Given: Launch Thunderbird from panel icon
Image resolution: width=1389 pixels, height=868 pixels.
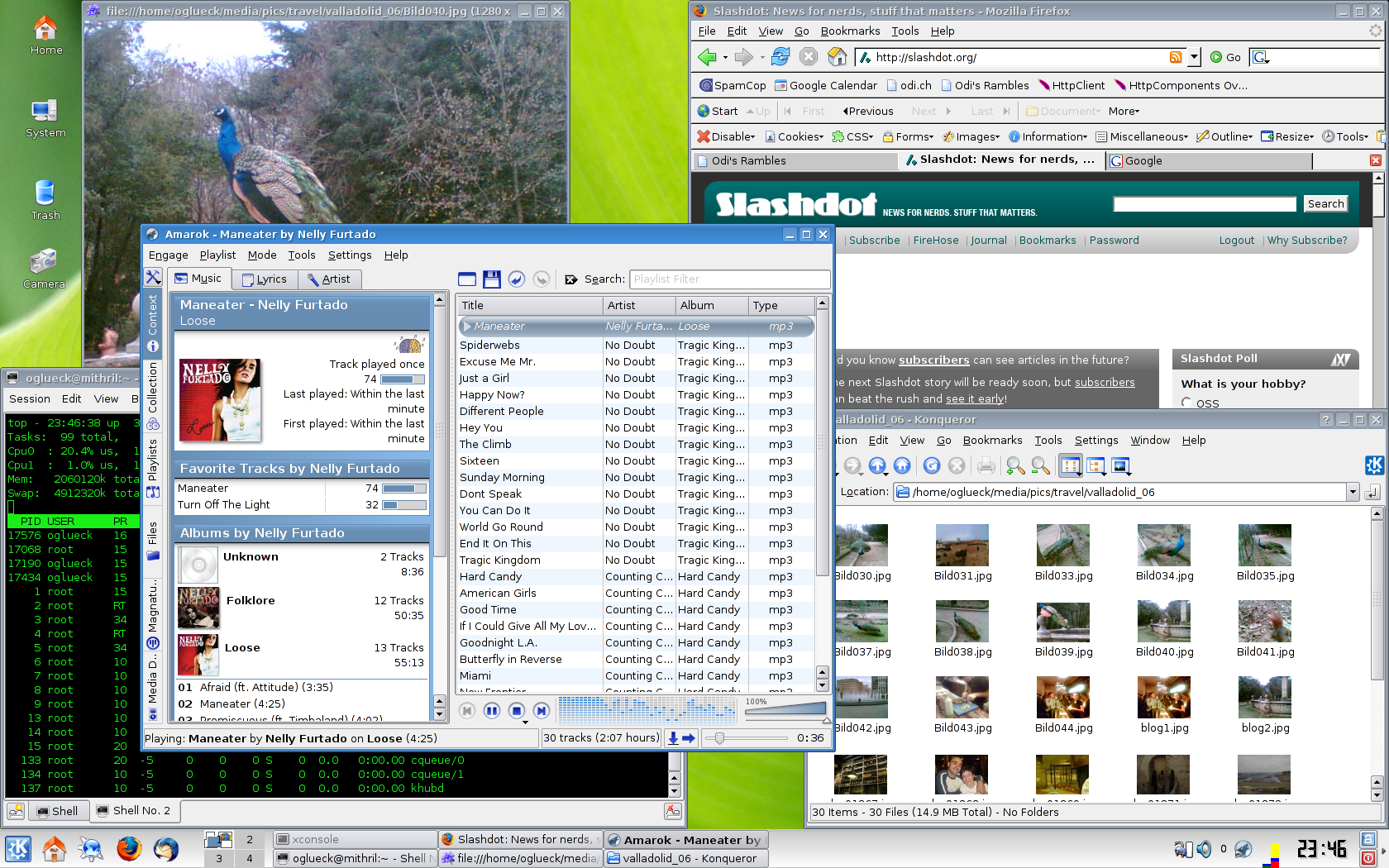Looking at the screenshot, I should [x=165, y=848].
